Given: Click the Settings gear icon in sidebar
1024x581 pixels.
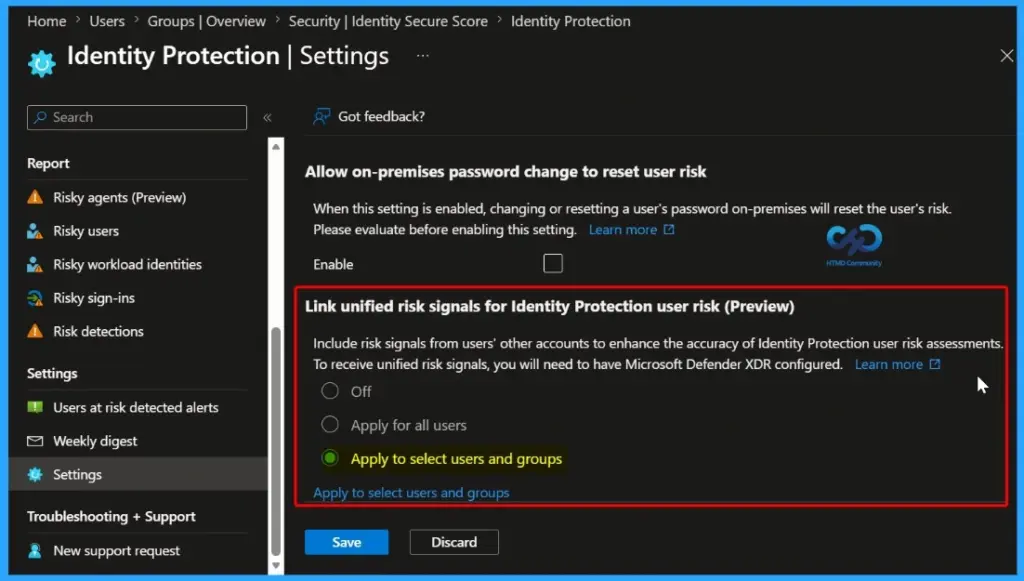Looking at the screenshot, I should click(x=35, y=475).
